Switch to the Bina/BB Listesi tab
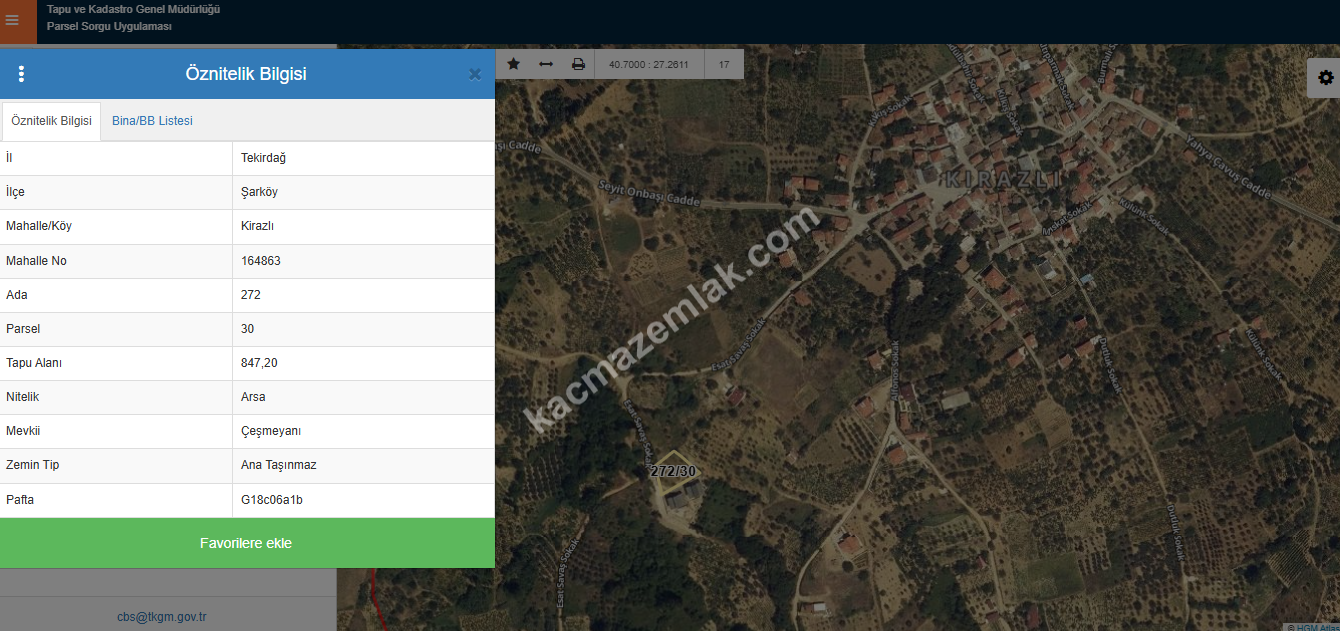The width and height of the screenshot is (1340, 631). pyautogui.click(x=152, y=121)
